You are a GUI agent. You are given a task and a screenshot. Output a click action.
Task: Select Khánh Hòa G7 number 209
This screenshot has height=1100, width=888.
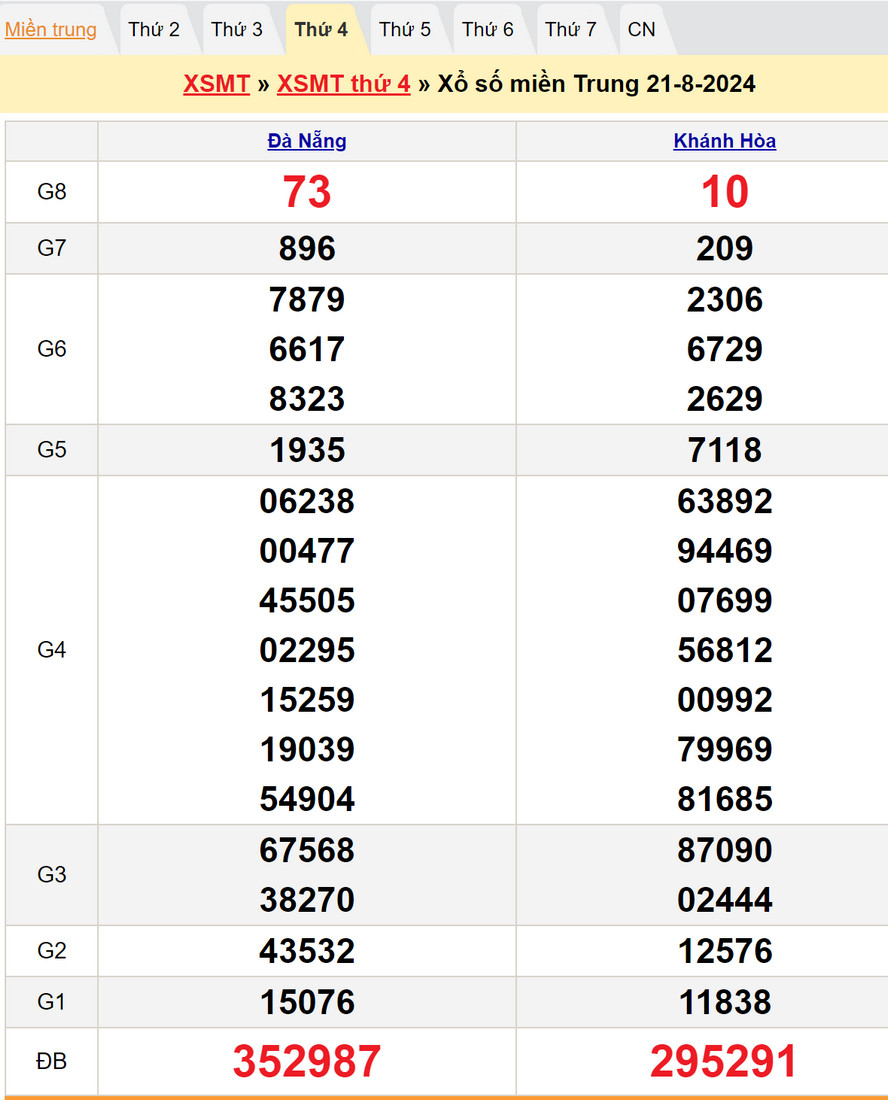(725, 249)
